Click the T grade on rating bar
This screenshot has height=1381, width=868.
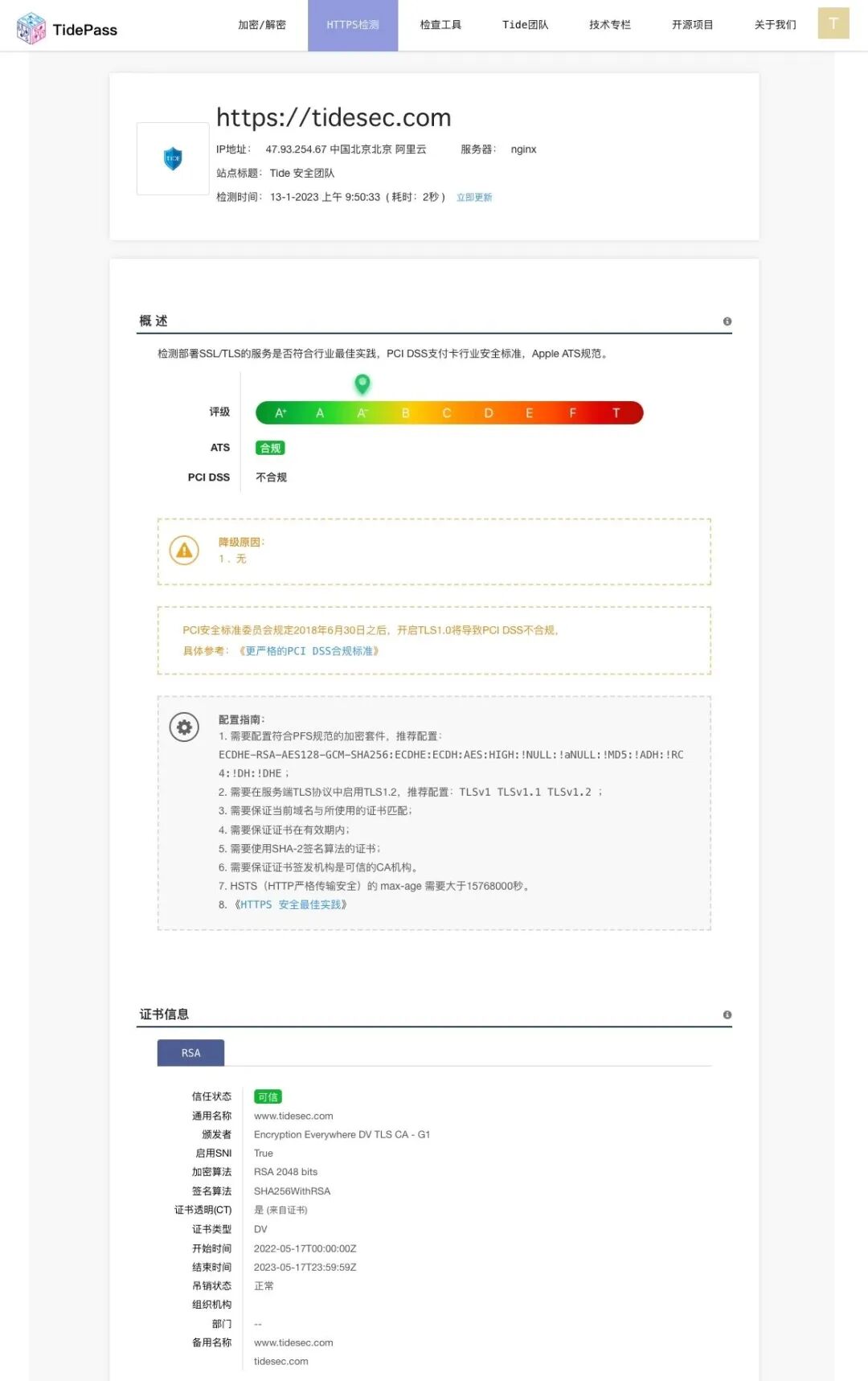pyautogui.click(x=616, y=413)
